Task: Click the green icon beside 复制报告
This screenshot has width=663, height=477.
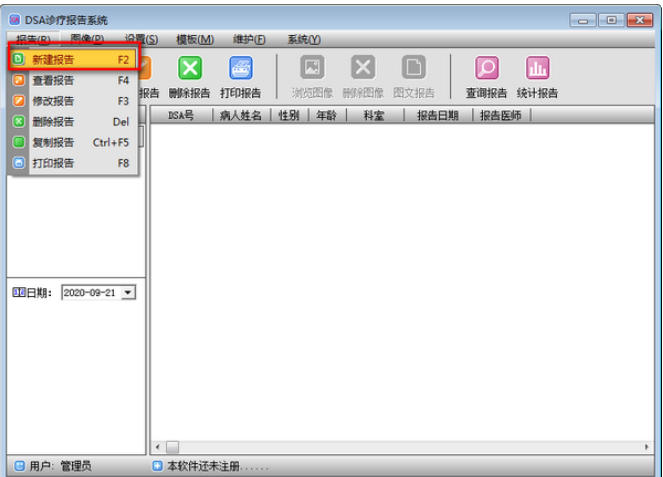Action: coord(19,142)
